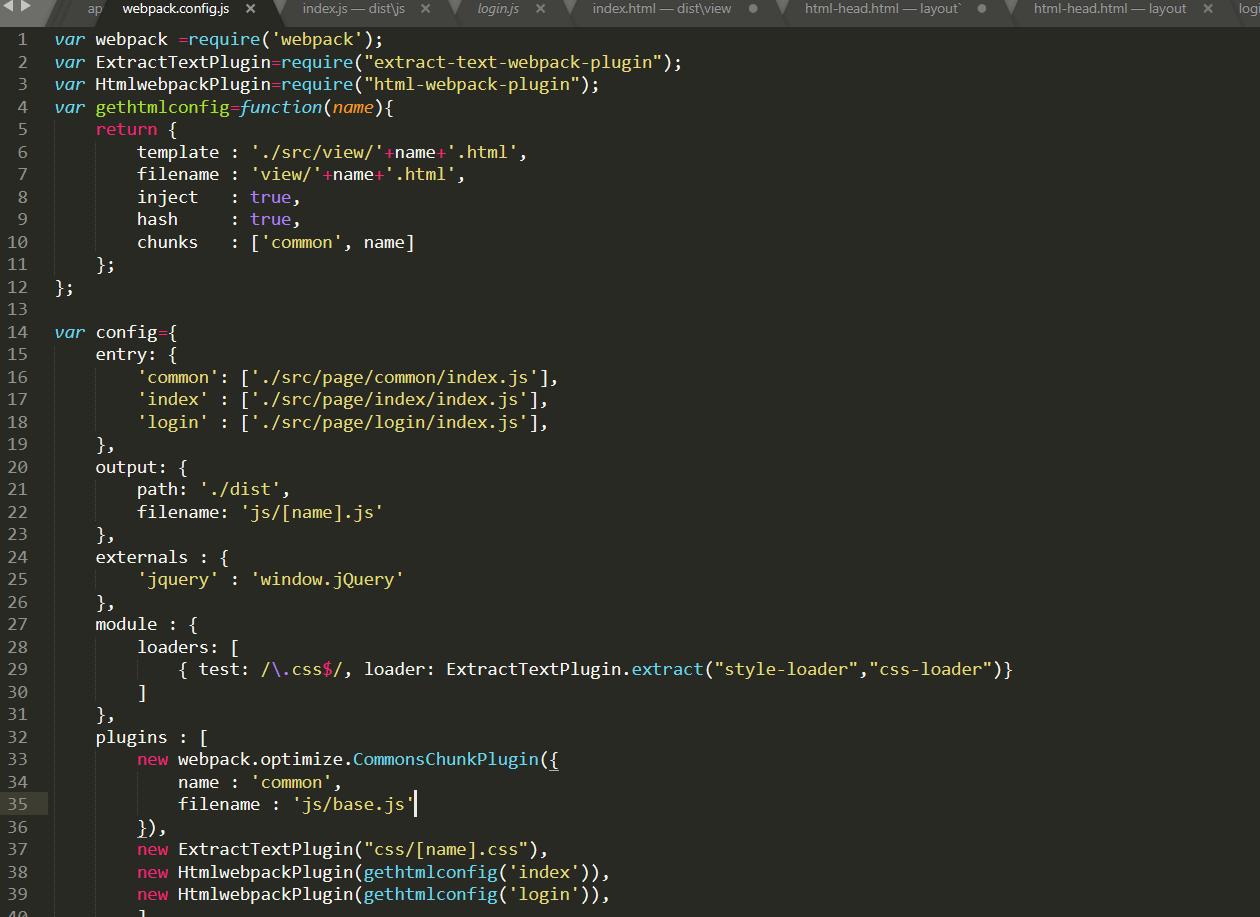
Task: Click the 'js/[name].js' filename string
Action: (312, 512)
